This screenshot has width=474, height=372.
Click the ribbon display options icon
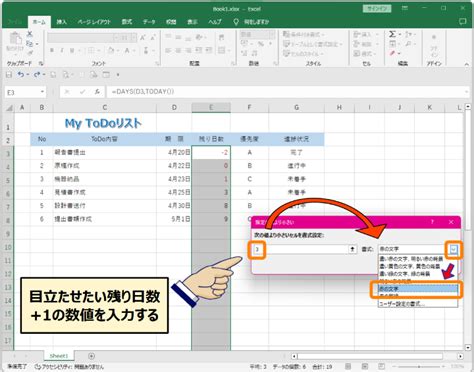tap(405, 8)
